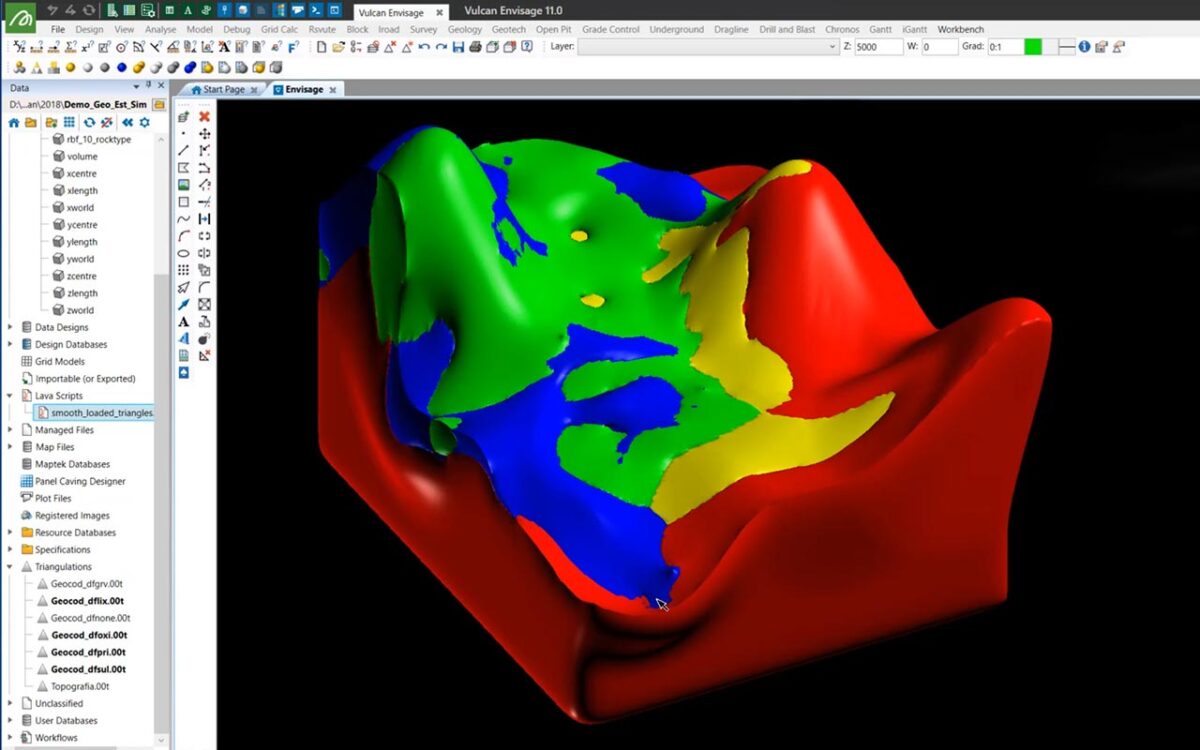
Task: Select the Text 'A' tool in the palette
Action: click(x=183, y=322)
